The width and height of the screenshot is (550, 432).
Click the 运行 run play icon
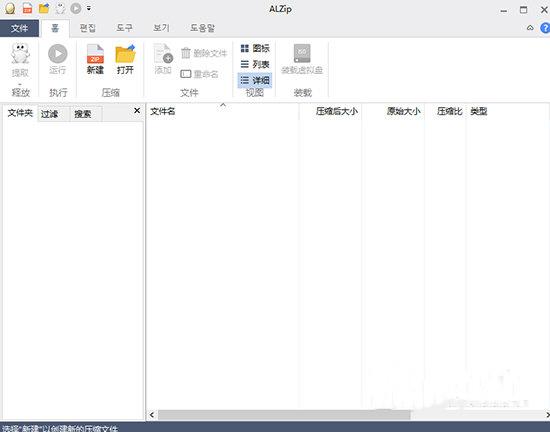pos(58,54)
